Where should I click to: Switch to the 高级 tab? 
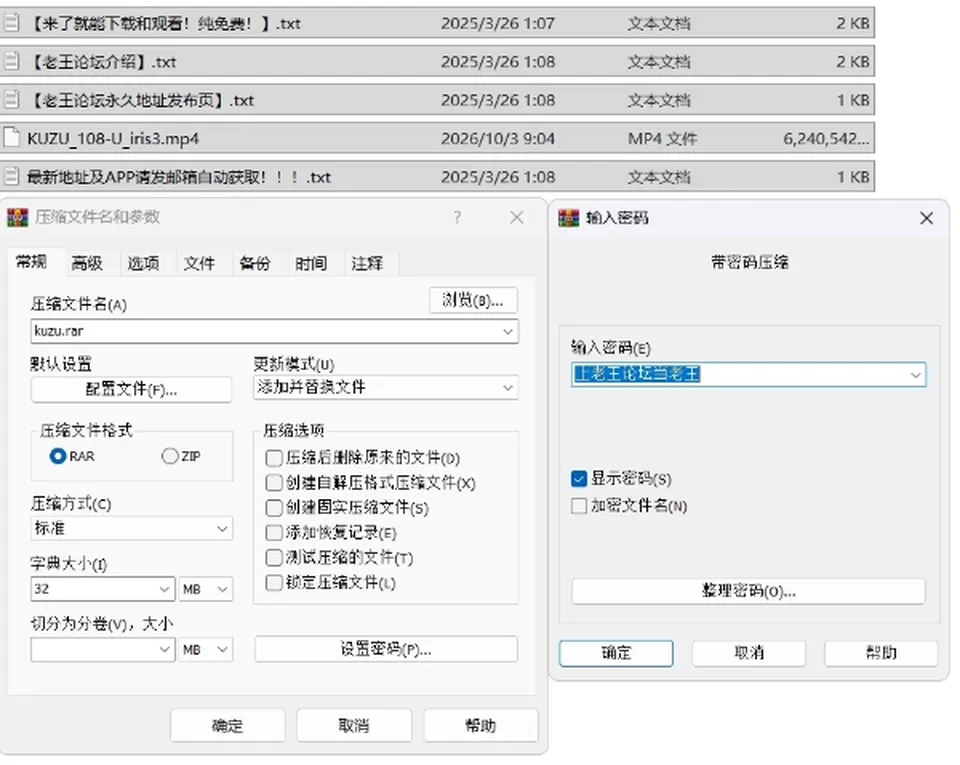coord(87,263)
